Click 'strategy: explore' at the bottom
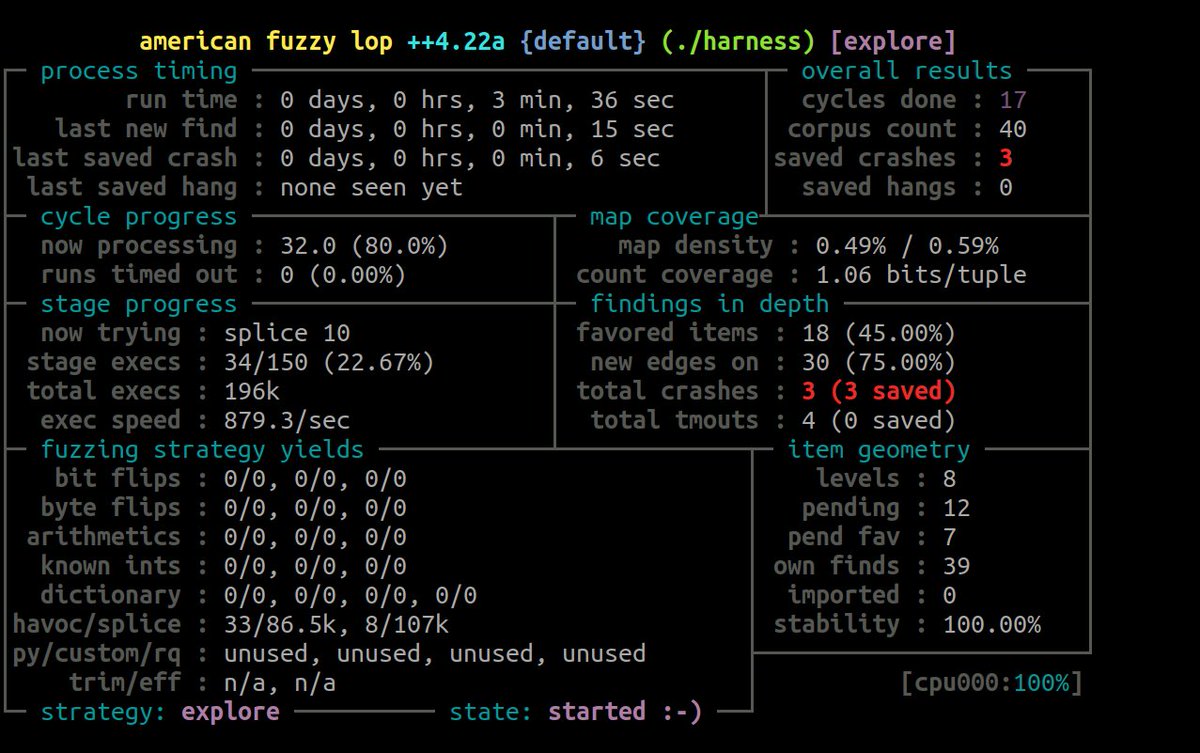The width and height of the screenshot is (1200, 753). pyautogui.click(x=160, y=712)
